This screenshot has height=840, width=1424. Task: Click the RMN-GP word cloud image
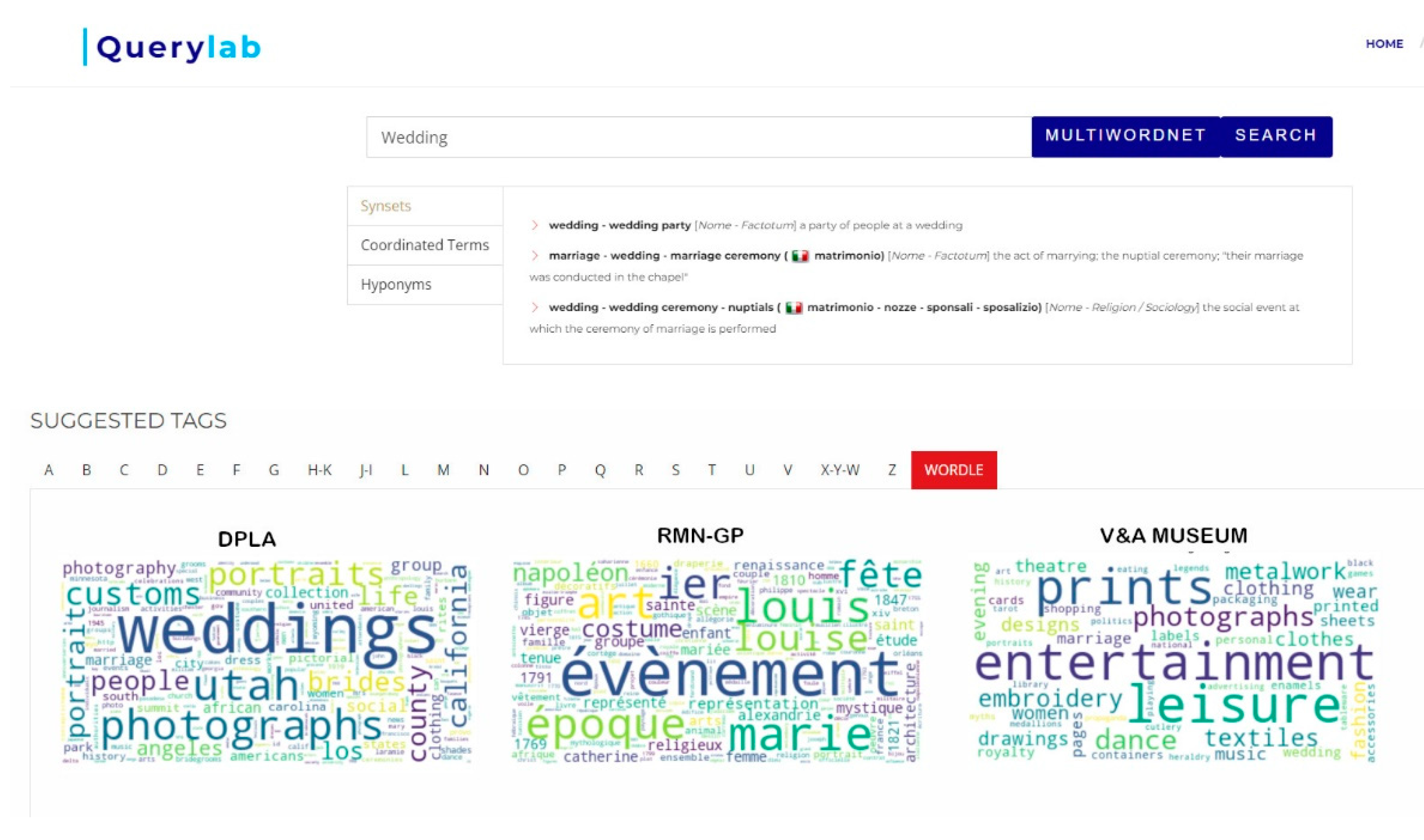click(x=717, y=661)
